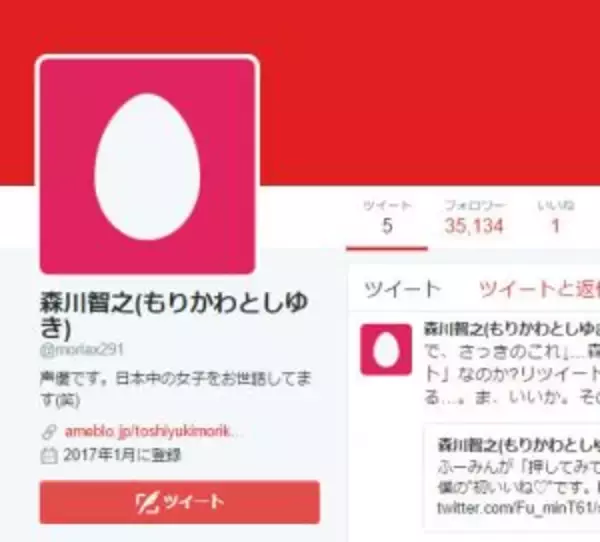600x542 pixels.
Task: Open the いいね count showing 1
Action: point(556,218)
